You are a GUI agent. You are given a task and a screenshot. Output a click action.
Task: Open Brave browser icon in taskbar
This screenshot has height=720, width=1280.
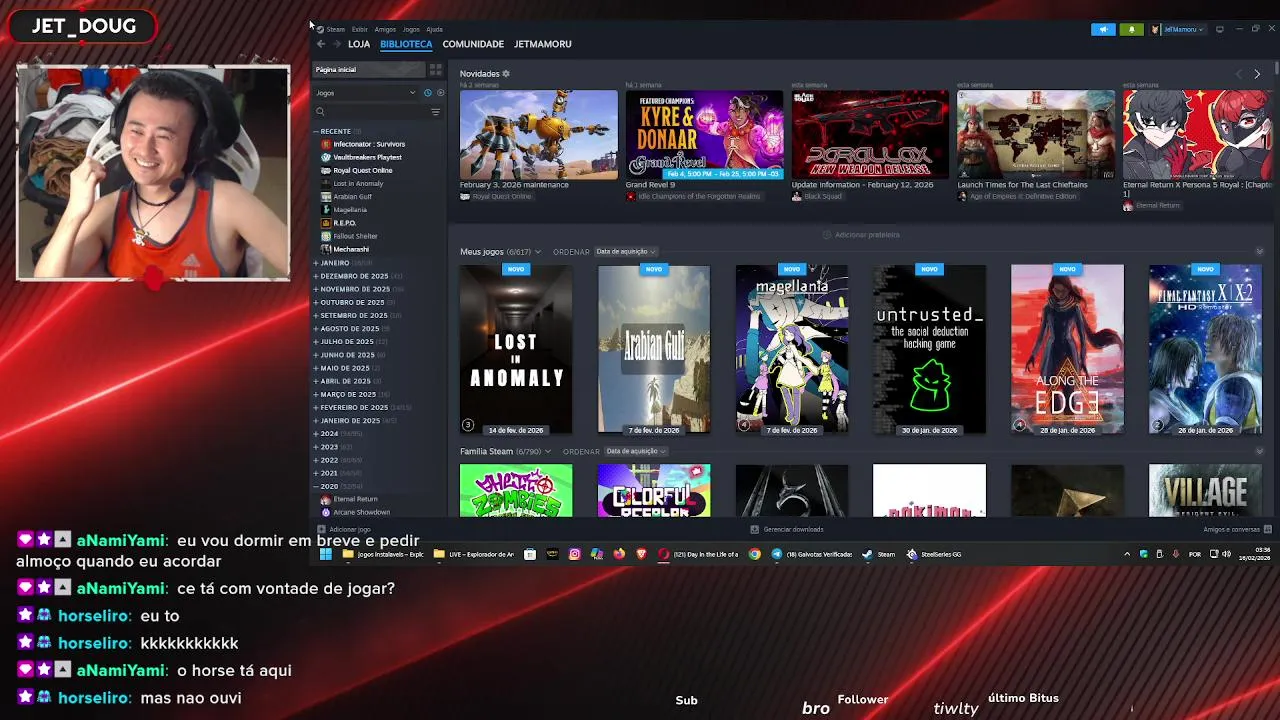tap(641, 554)
